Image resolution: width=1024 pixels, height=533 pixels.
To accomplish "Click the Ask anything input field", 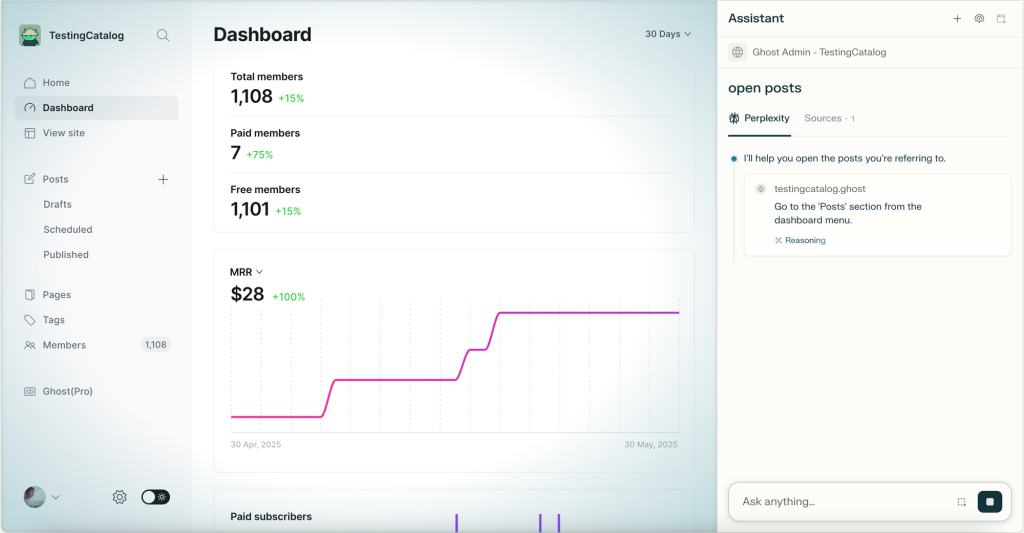I will pos(840,502).
